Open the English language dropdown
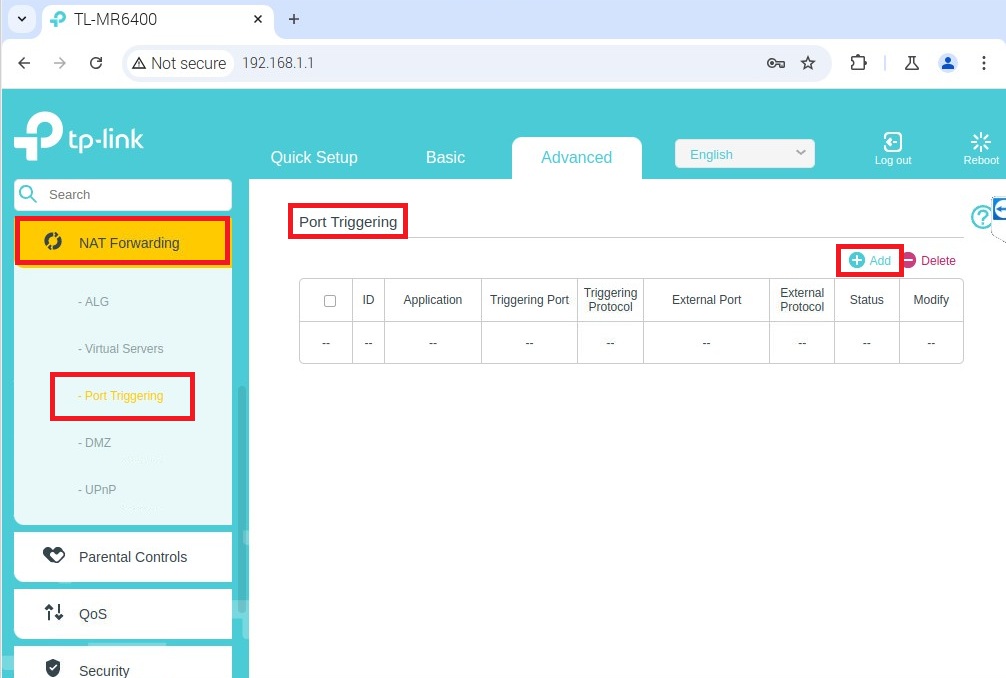This screenshot has width=1006, height=678. point(745,154)
